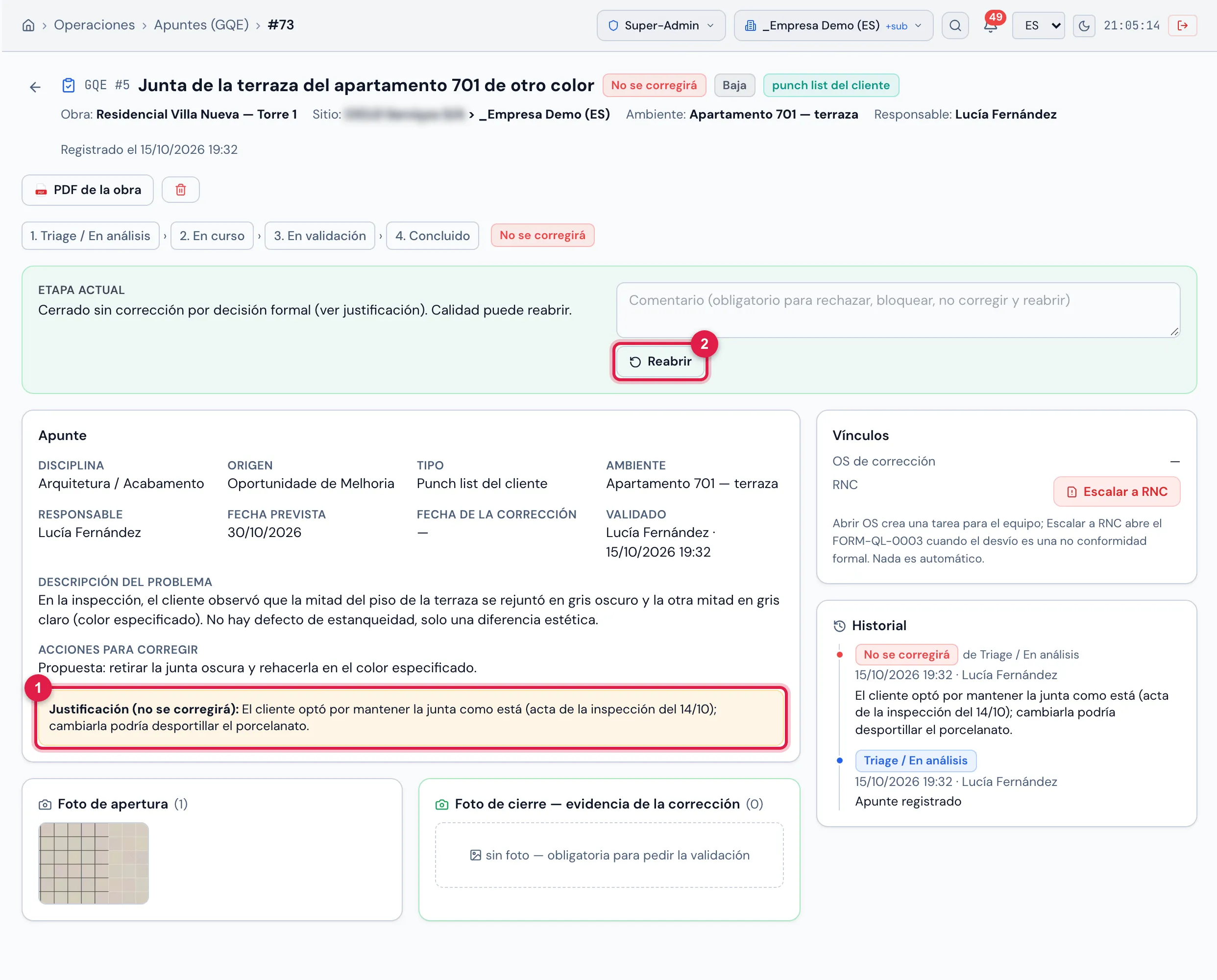Click the logout icon

[1183, 25]
